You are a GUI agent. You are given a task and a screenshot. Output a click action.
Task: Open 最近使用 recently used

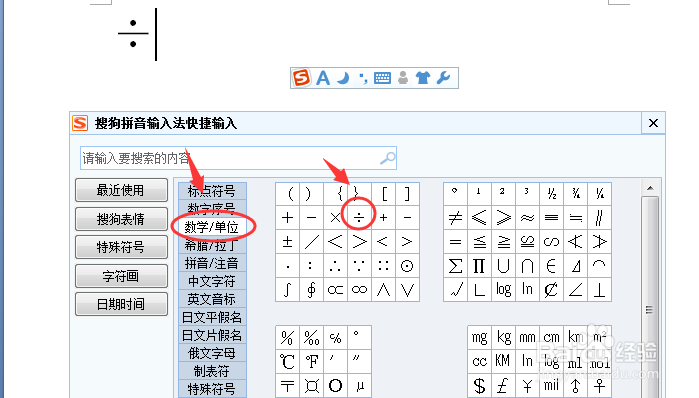tap(121, 190)
